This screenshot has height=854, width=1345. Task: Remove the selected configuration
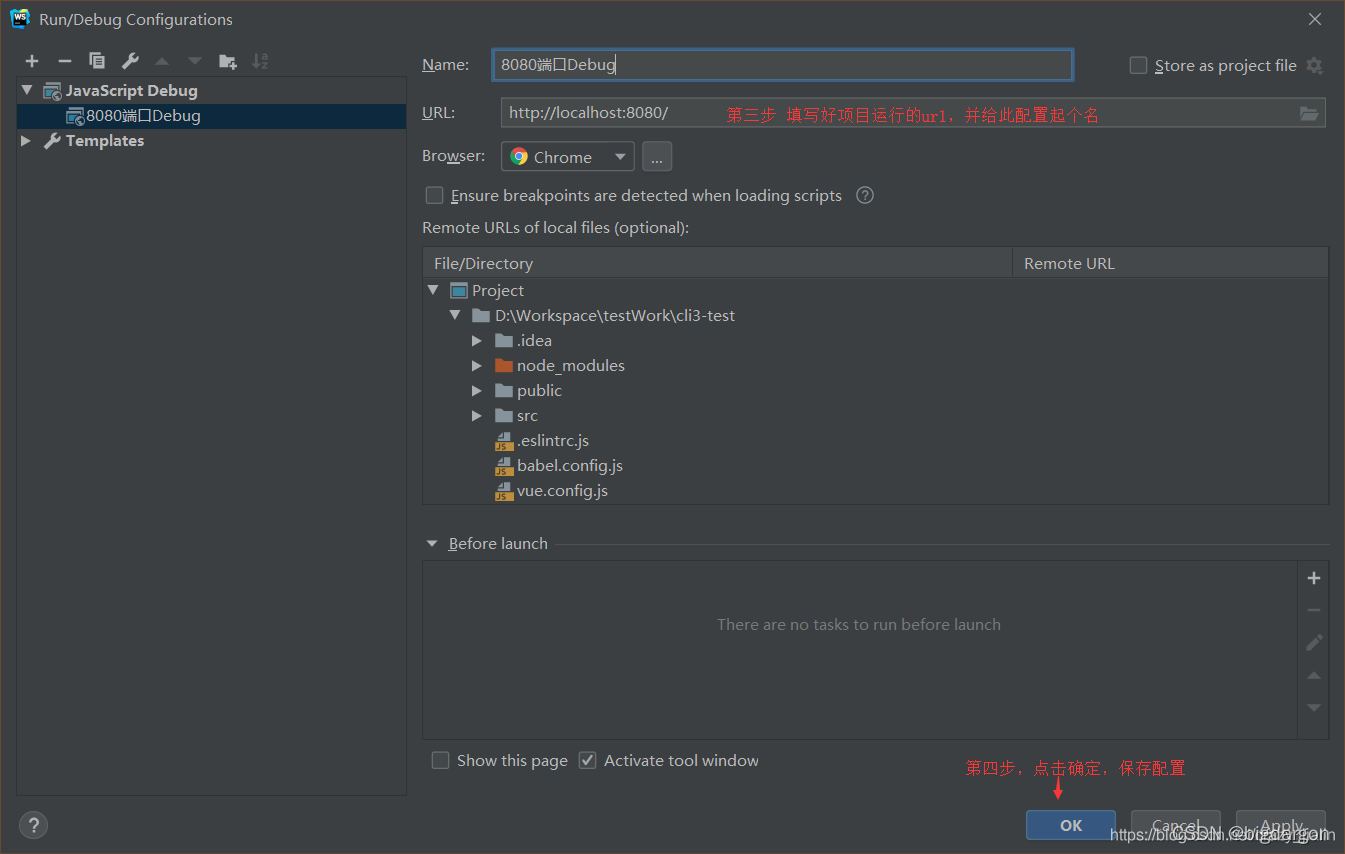click(x=64, y=60)
